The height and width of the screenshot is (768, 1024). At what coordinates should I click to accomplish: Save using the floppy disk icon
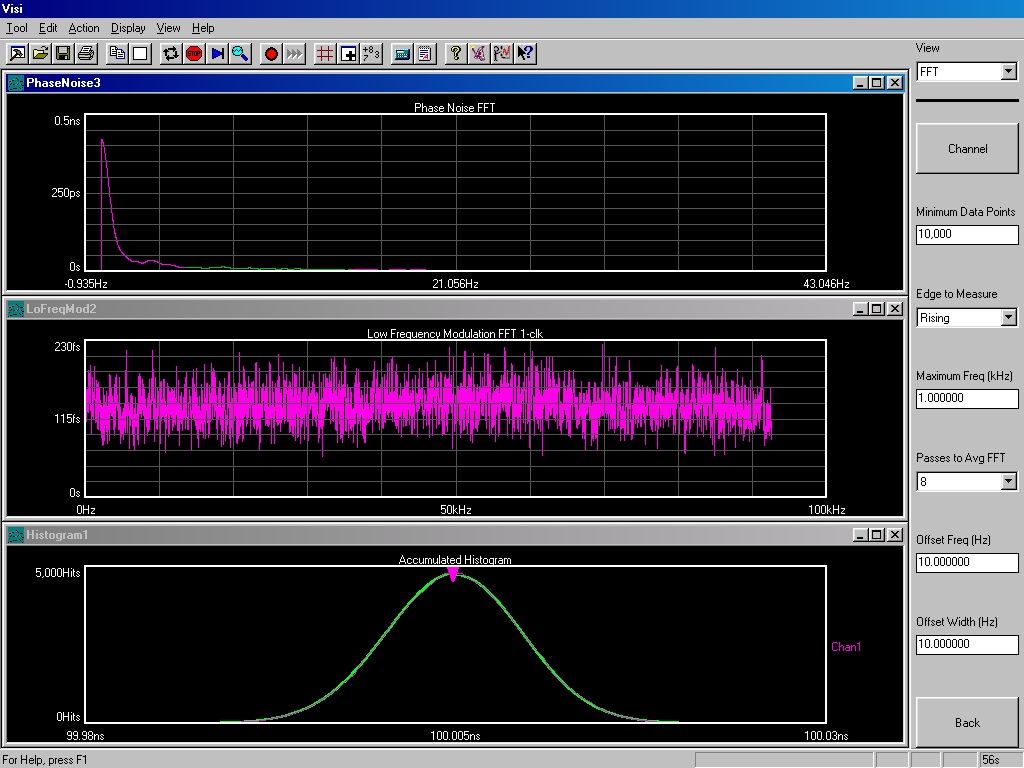tap(63, 54)
